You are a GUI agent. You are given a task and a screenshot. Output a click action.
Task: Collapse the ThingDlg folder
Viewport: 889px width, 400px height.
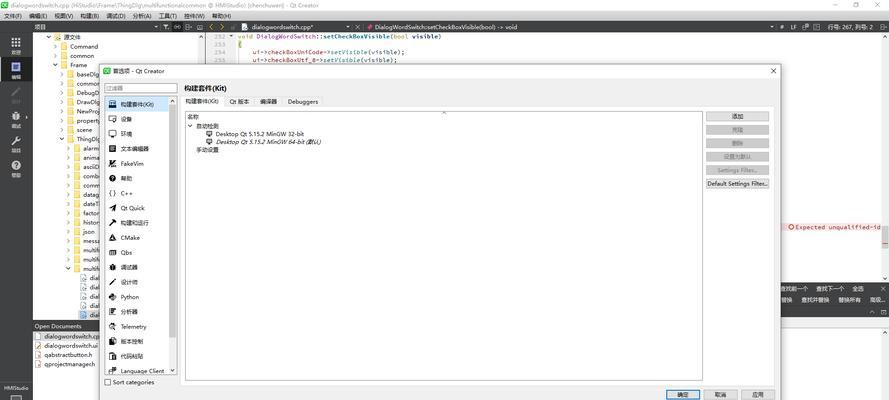(62, 139)
